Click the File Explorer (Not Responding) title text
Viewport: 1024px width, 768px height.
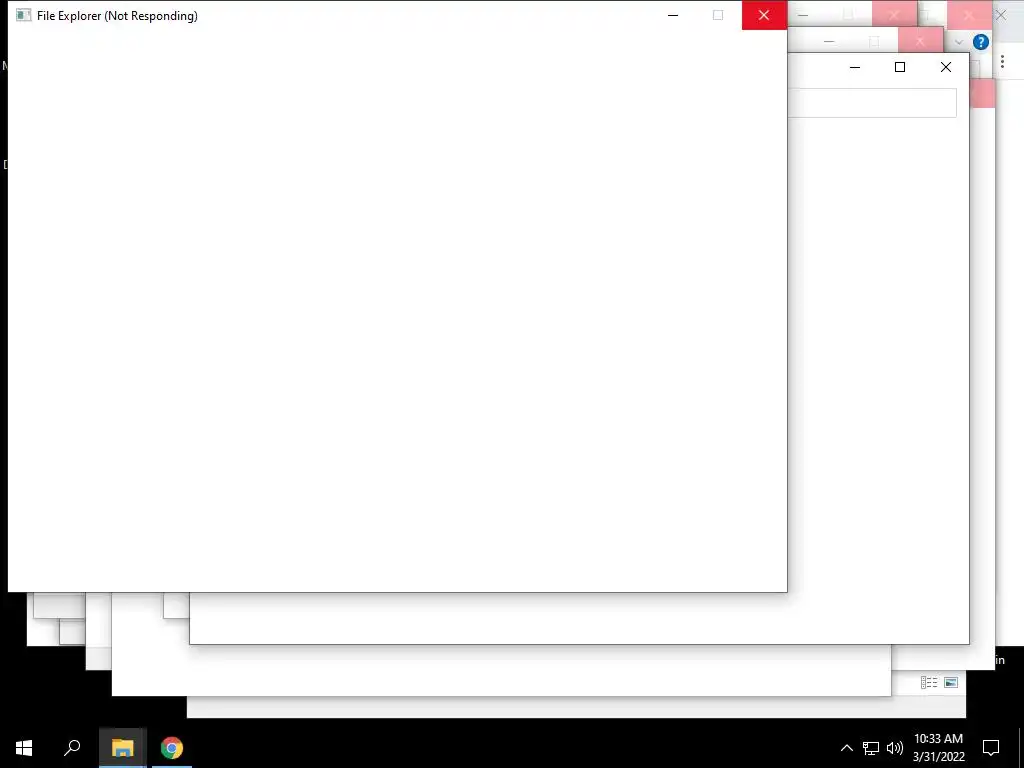117,16
